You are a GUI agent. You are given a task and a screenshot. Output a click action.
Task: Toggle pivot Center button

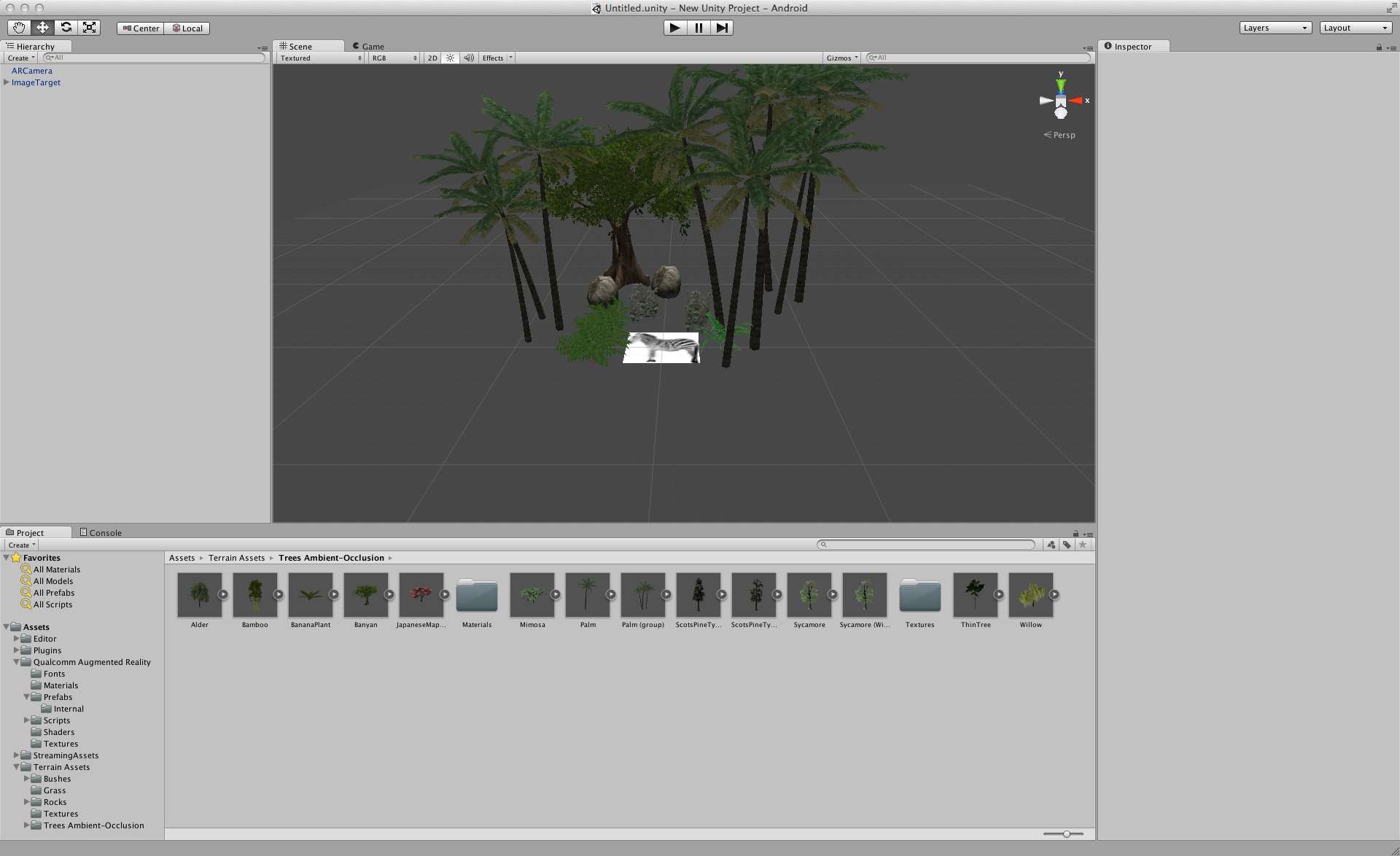[x=141, y=28]
